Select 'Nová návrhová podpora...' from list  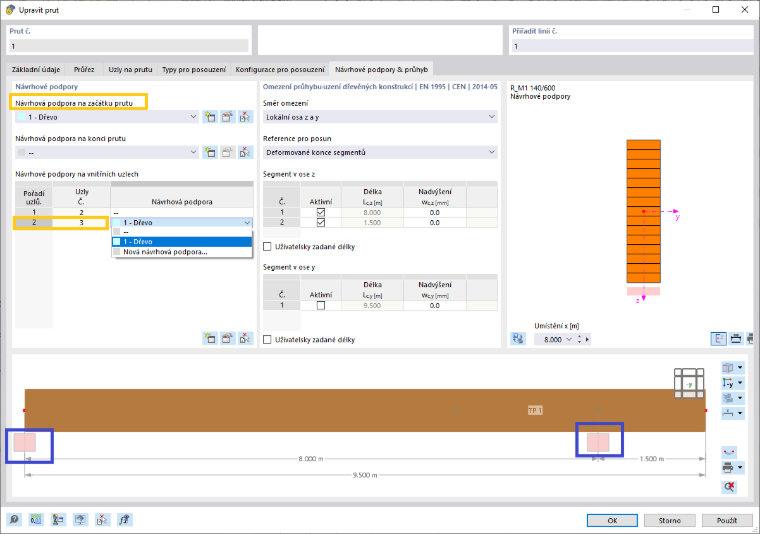tap(165, 252)
